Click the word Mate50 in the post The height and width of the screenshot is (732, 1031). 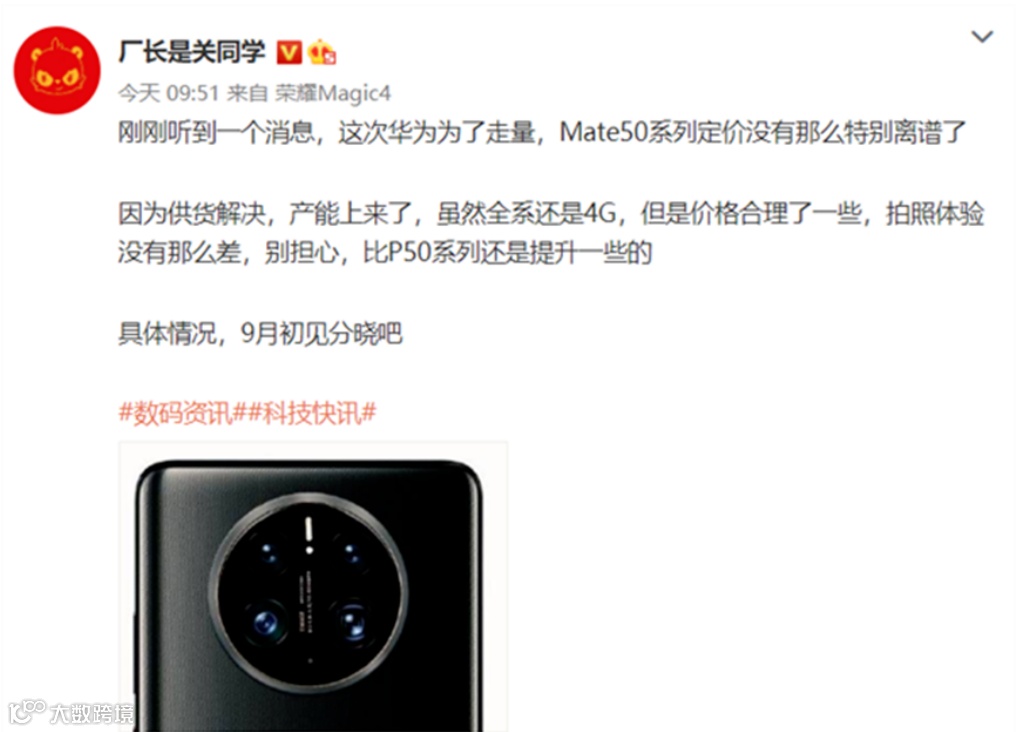coord(604,132)
